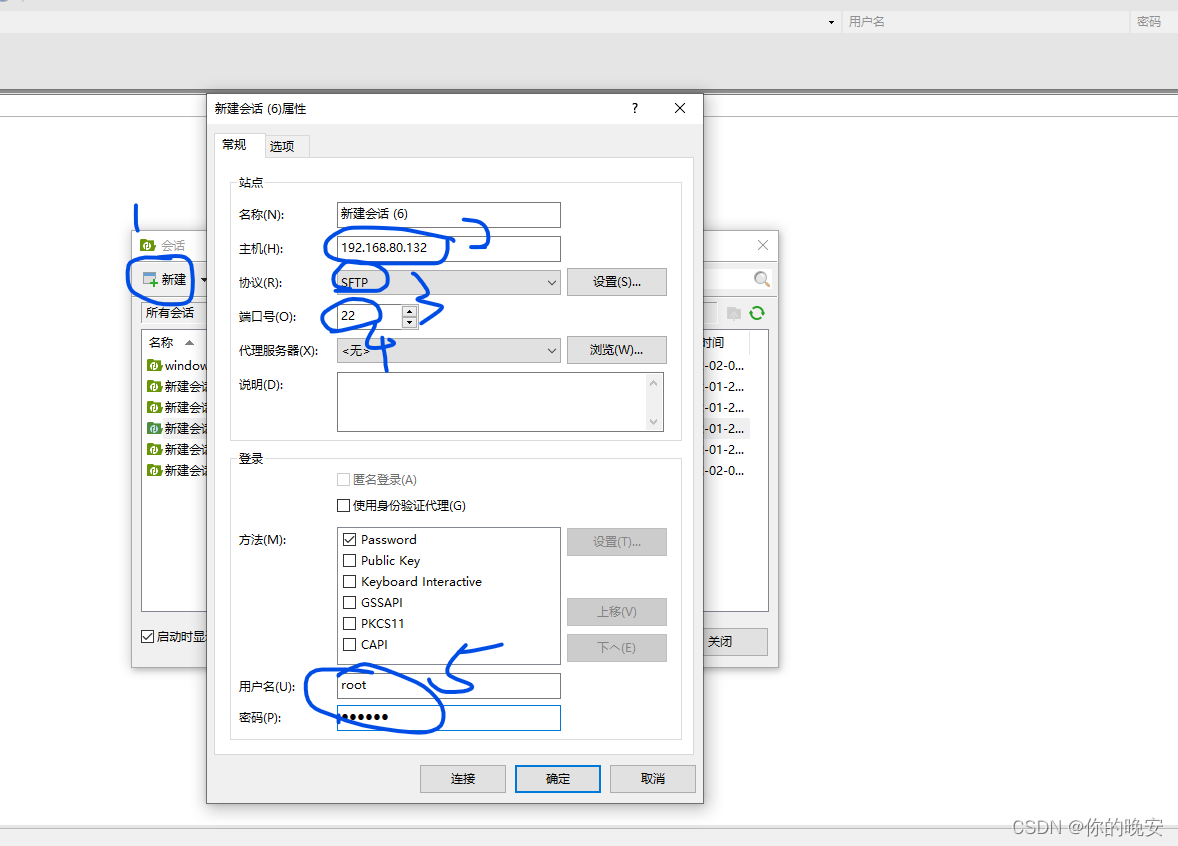Screen dimensions: 1178x846
Task: Click the 设置(T) method settings button
Action: tap(617, 542)
